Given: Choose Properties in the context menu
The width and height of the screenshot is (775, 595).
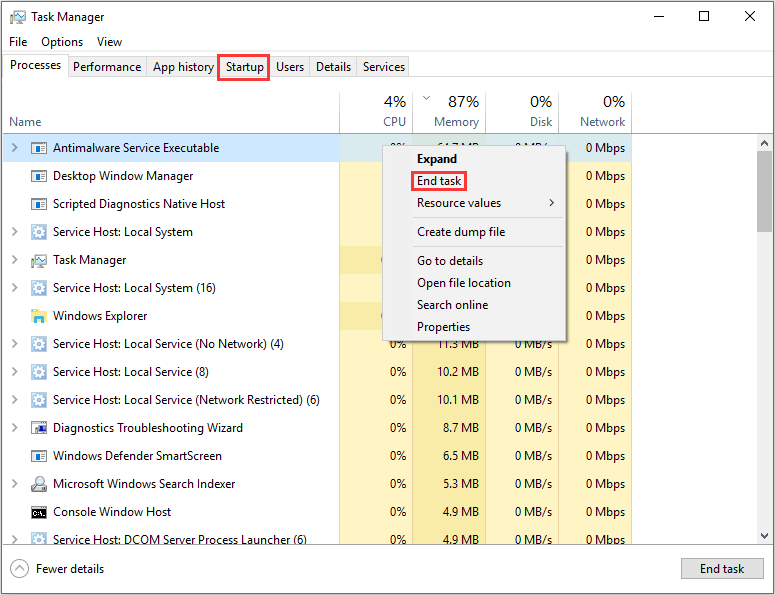Looking at the screenshot, I should tap(443, 327).
